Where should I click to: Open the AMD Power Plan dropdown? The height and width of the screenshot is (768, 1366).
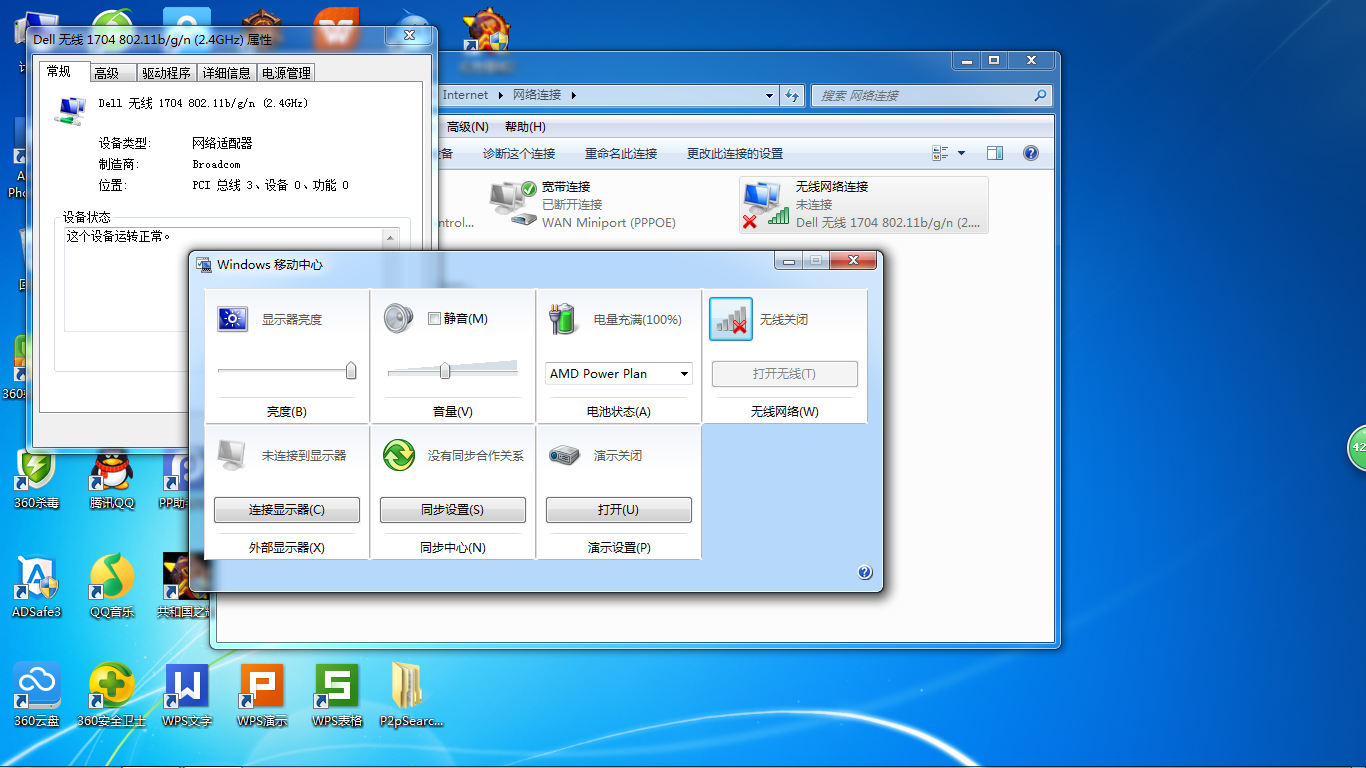point(619,373)
